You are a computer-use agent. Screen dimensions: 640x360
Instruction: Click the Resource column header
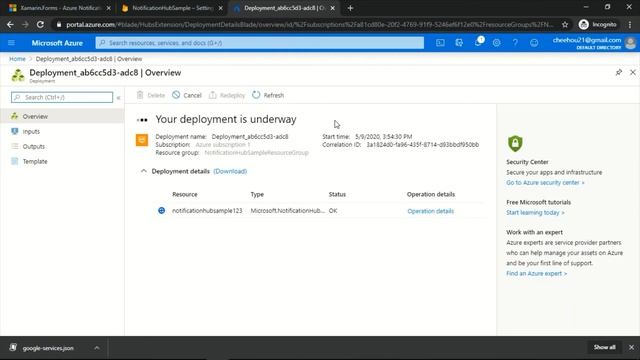[x=185, y=194]
